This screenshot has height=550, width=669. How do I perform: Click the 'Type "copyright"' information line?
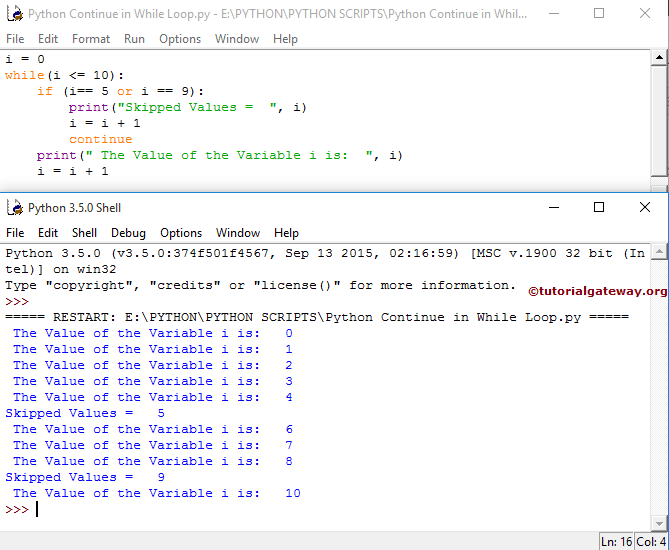tap(260, 285)
